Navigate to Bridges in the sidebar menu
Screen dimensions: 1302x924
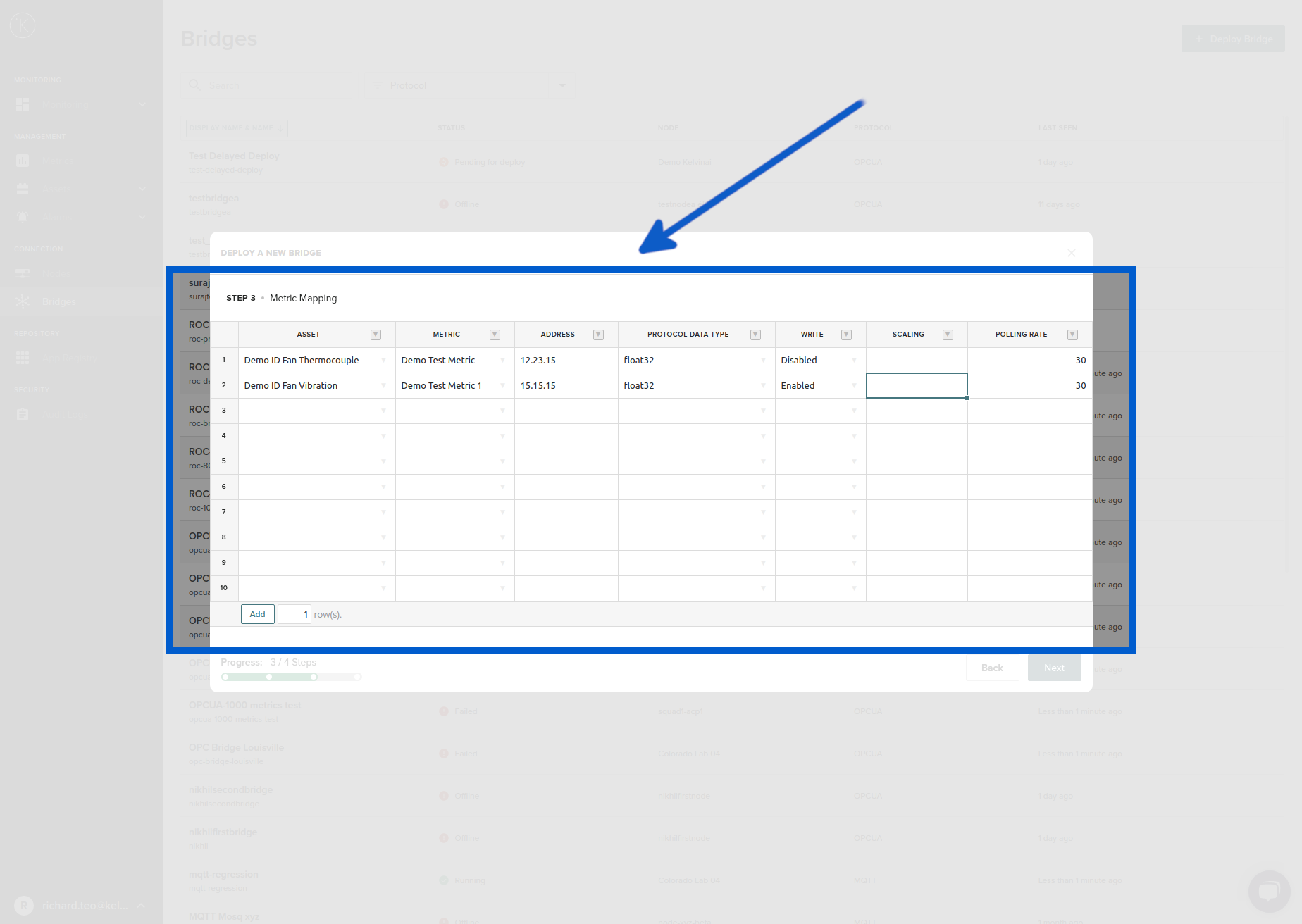[58, 301]
